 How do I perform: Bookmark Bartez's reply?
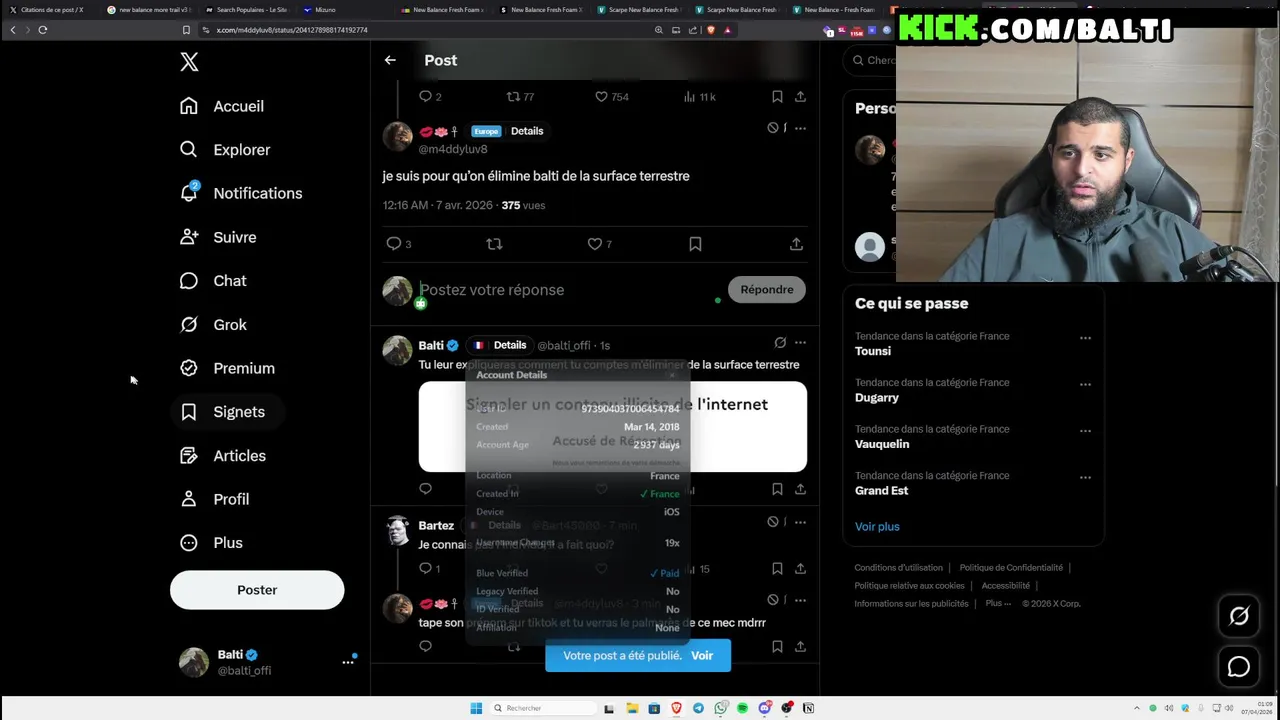777,569
